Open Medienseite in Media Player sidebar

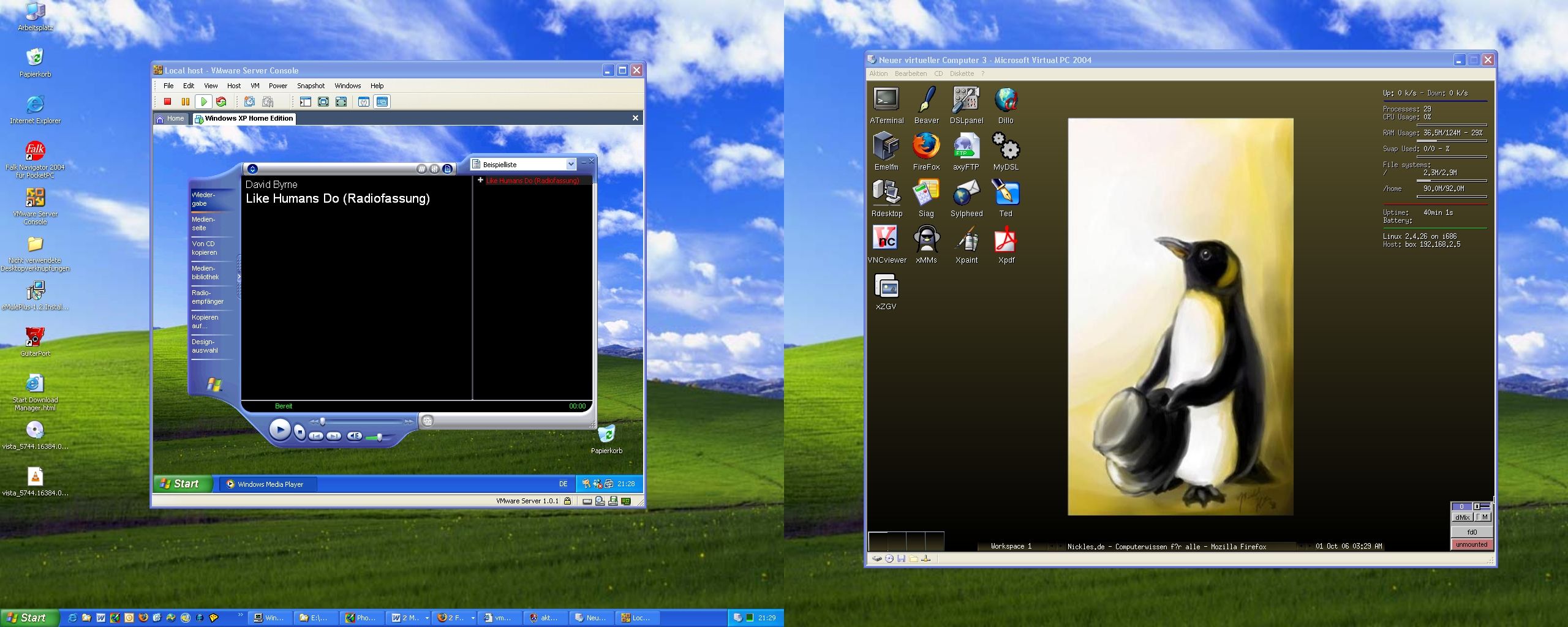[204, 223]
